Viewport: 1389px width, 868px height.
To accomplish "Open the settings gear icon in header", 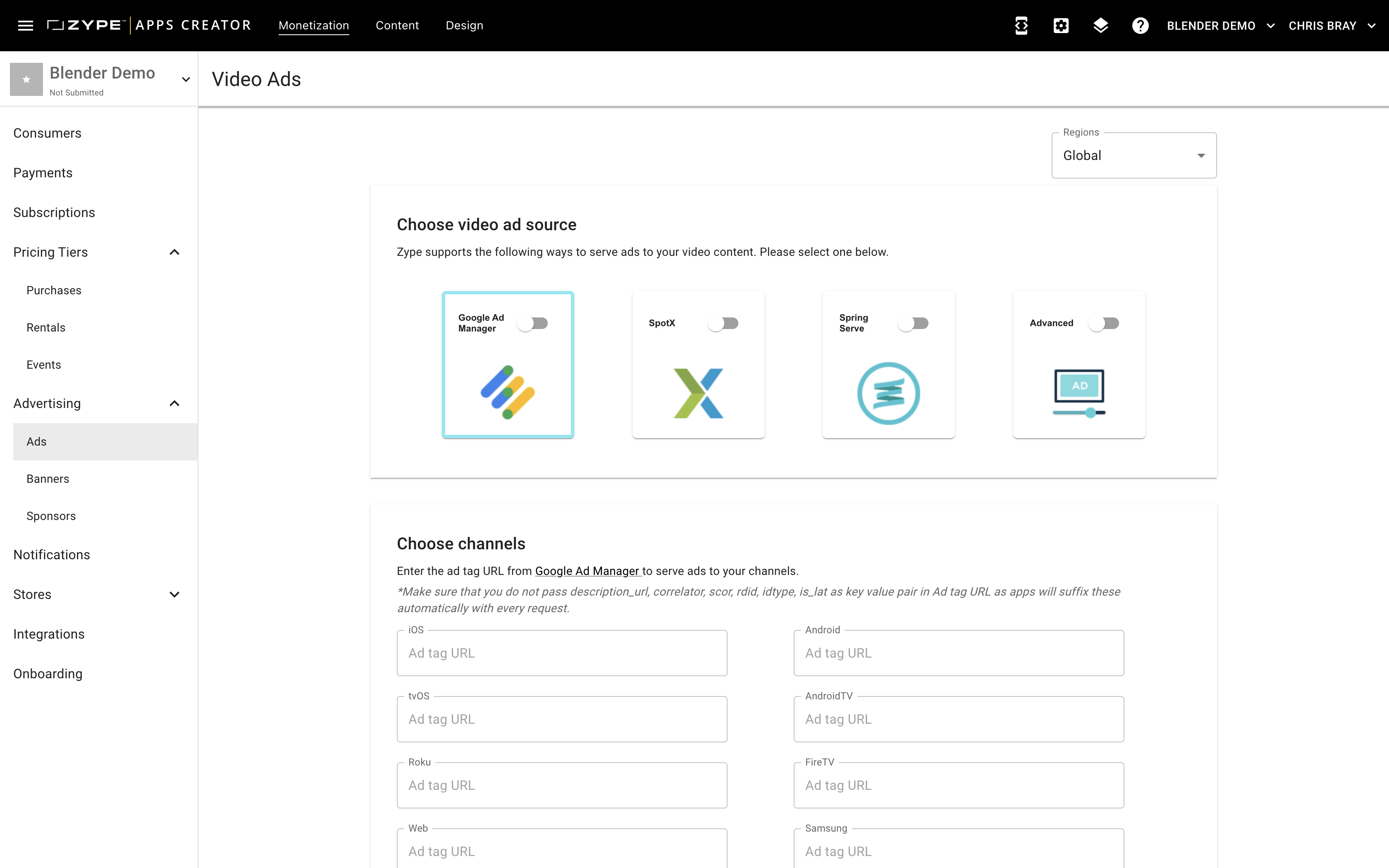I will [x=1061, y=25].
